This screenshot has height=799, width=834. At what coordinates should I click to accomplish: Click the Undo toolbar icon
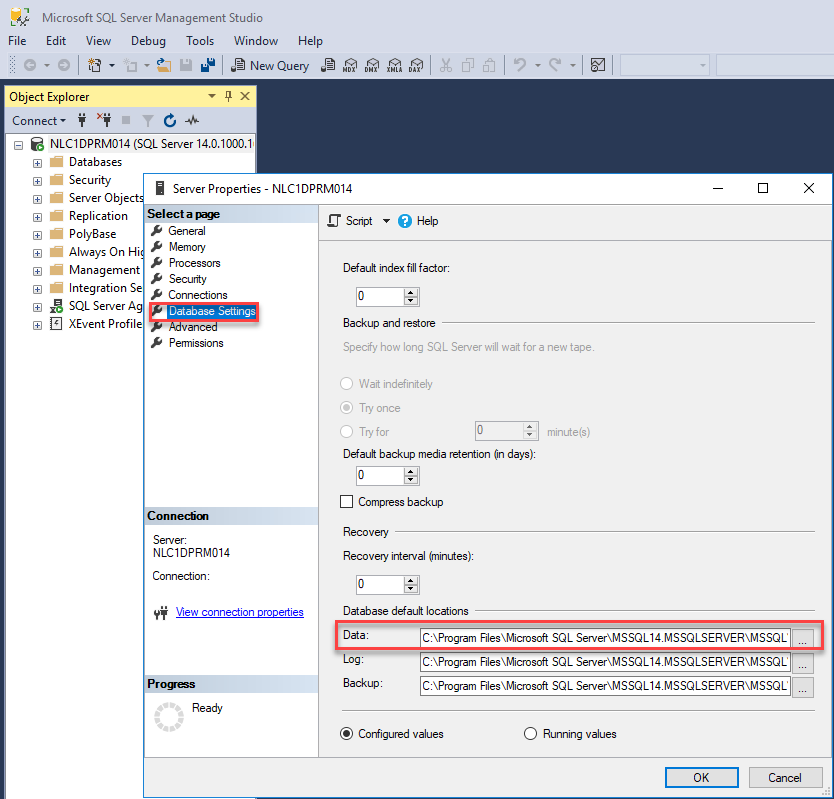[520, 65]
